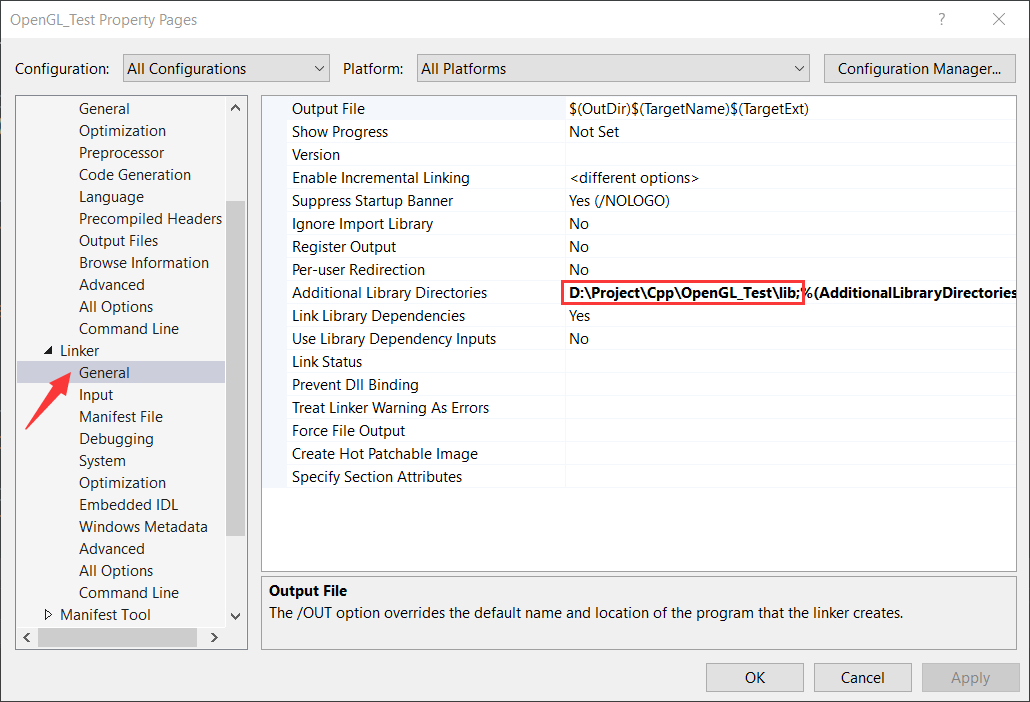This screenshot has width=1030, height=702.
Task: Select Input under Linker
Action: click(x=96, y=395)
